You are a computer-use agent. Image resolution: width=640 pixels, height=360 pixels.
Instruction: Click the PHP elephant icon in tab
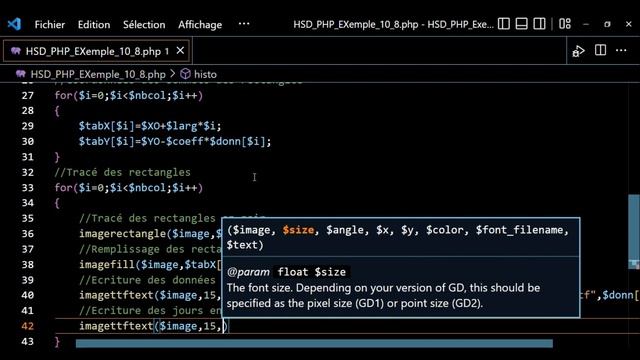16,51
